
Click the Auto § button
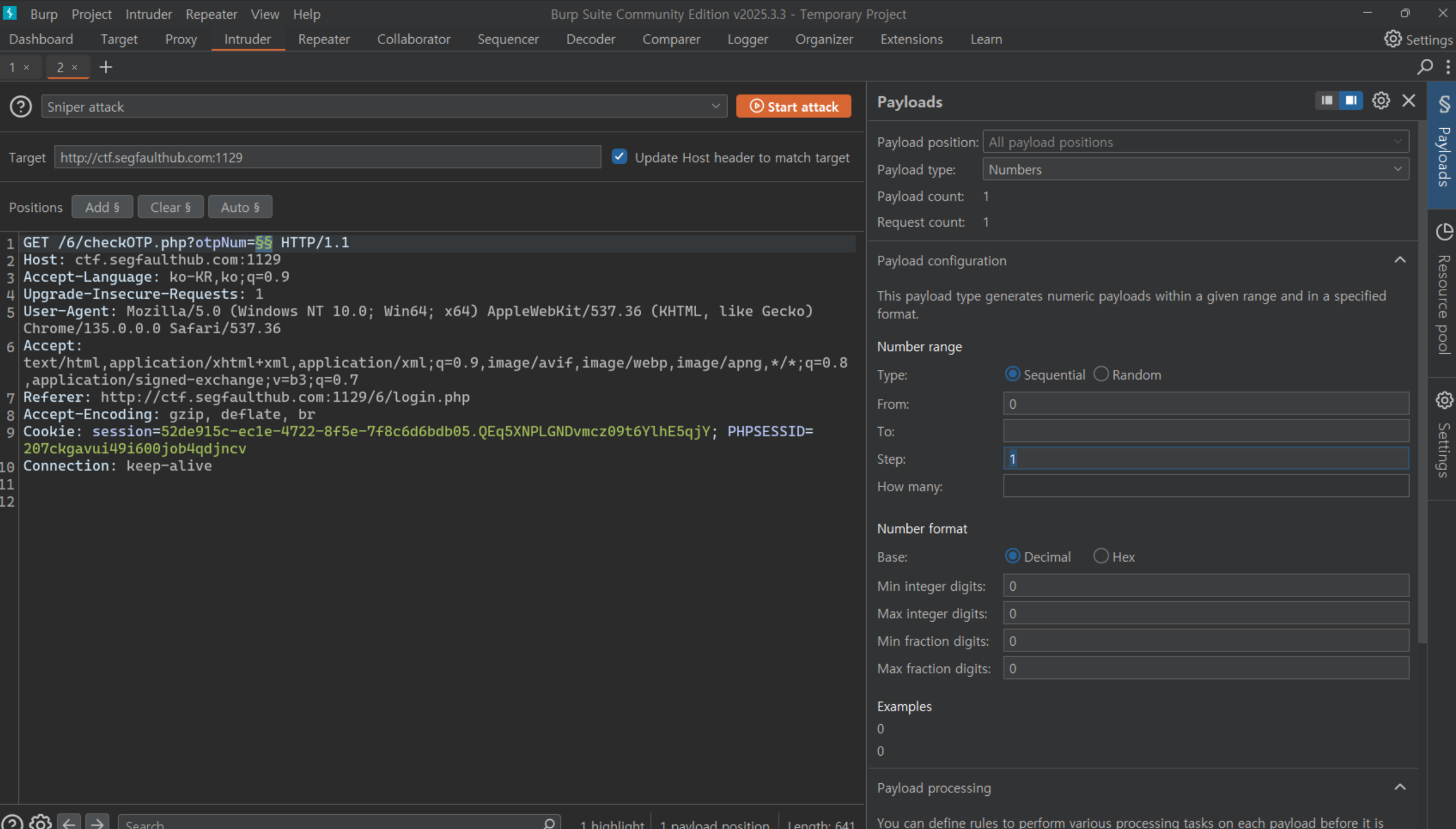(x=240, y=207)
